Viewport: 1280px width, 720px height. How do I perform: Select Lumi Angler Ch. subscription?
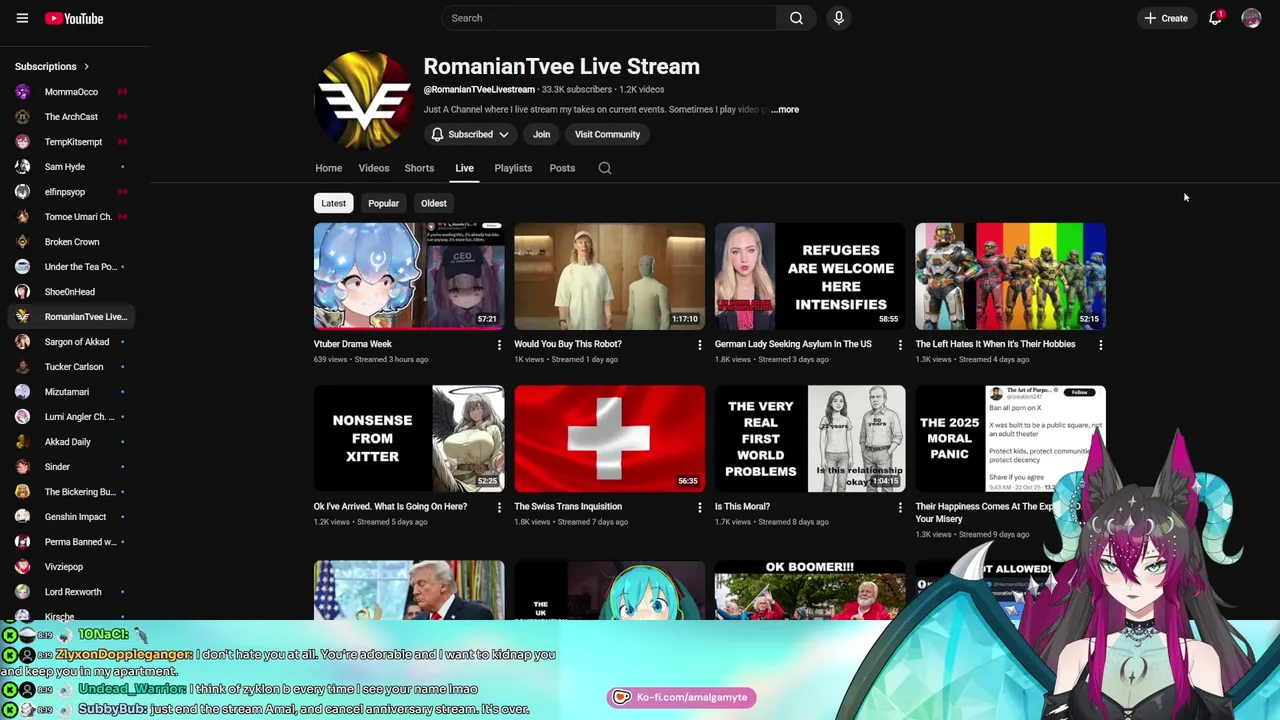(x=71, y=417)
